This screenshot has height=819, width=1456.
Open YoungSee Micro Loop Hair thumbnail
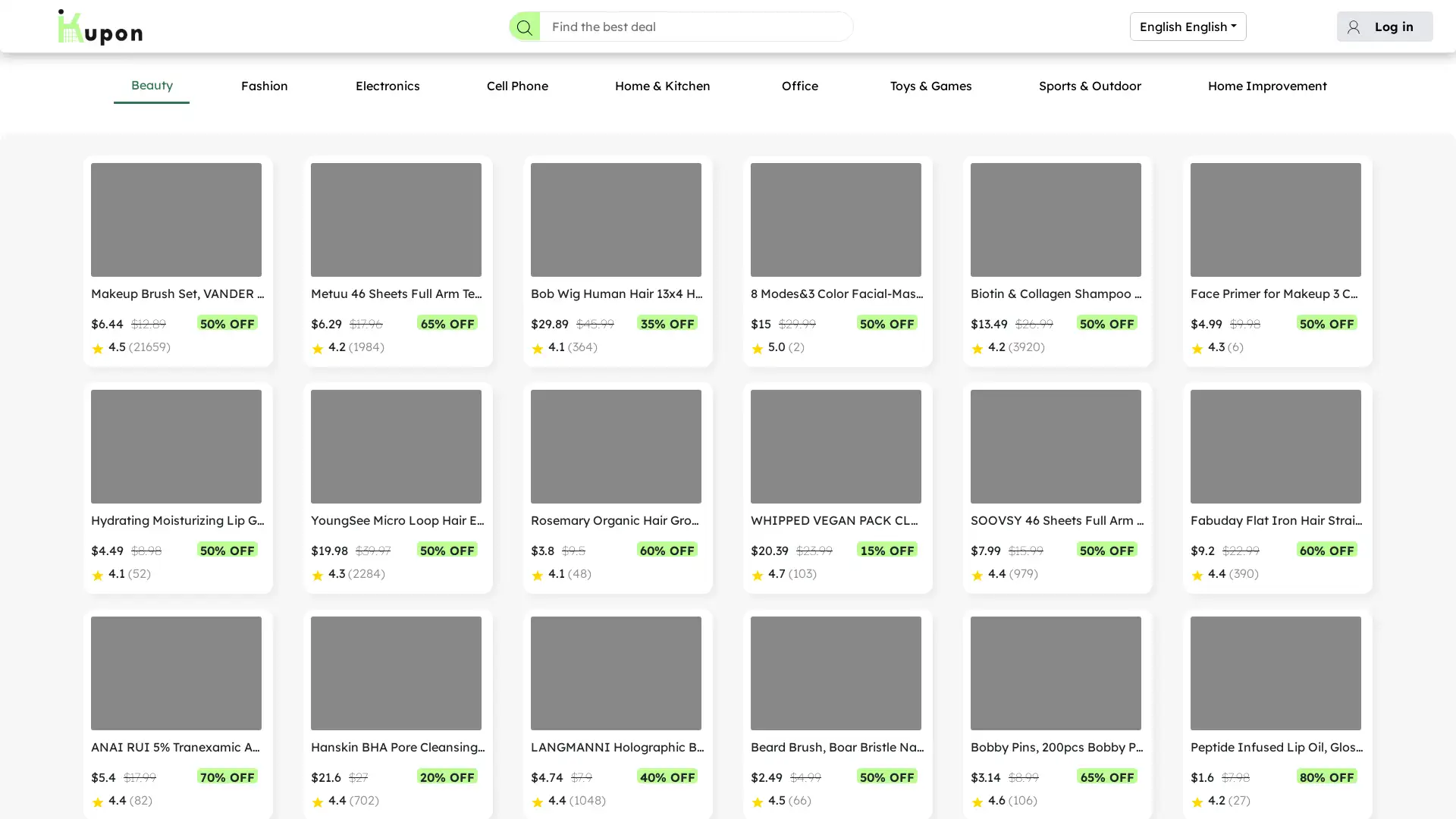coord(396,447)
